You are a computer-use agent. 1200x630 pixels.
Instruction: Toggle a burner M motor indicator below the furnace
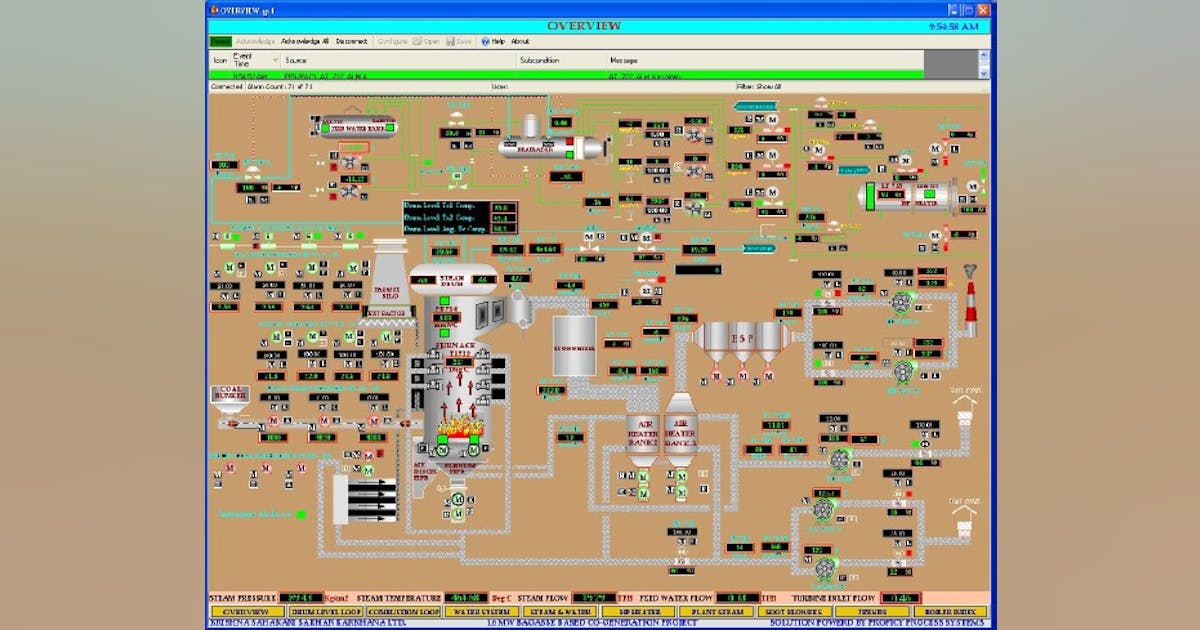pyautogui.click(x=442, y=449)
